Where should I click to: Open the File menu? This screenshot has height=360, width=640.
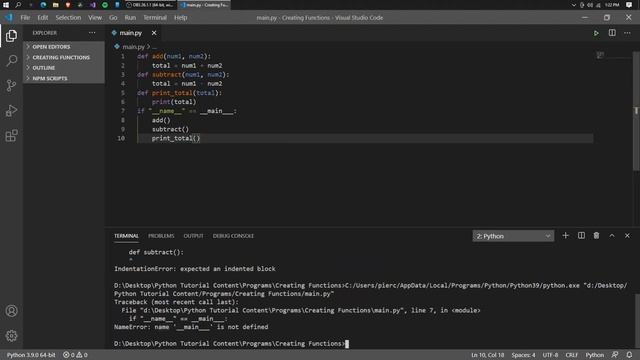[x=25, y=18]
